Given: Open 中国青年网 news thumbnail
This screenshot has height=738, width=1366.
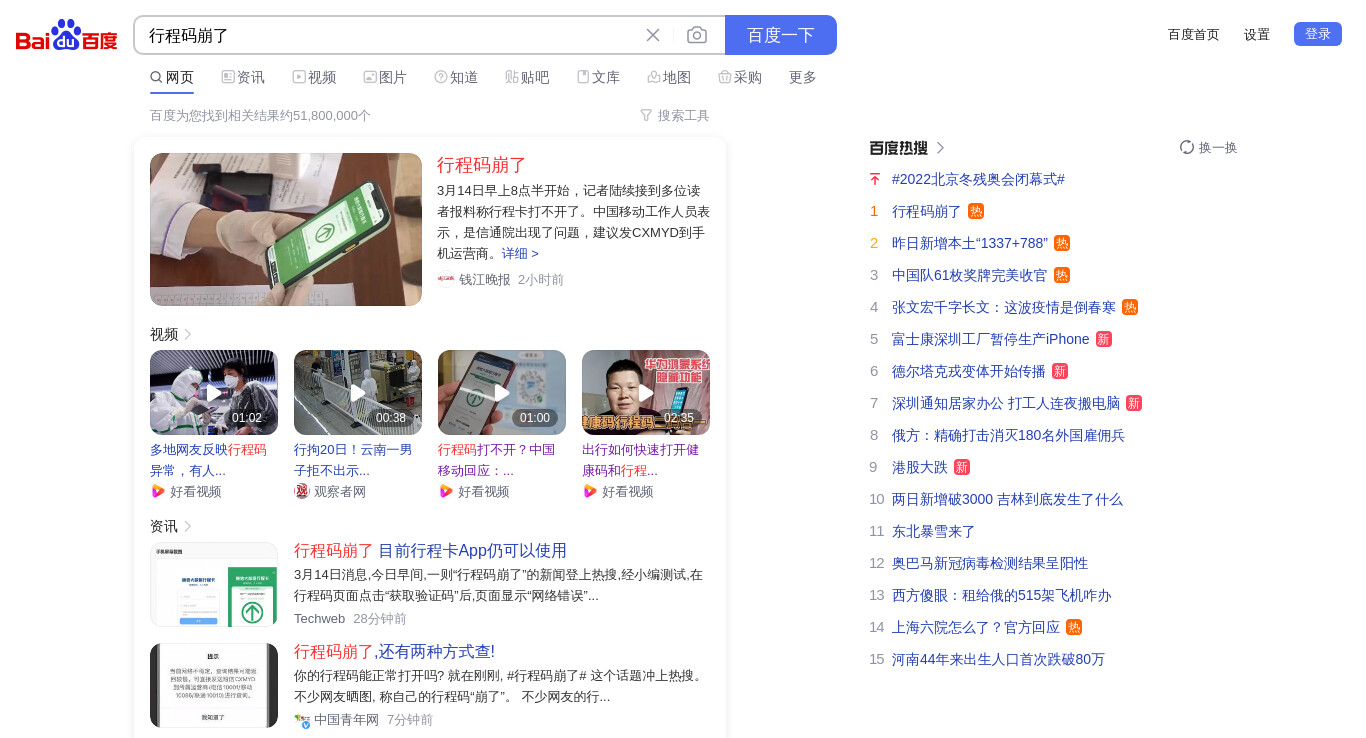Looking at the screenshot, I should (x=214, y=686).
